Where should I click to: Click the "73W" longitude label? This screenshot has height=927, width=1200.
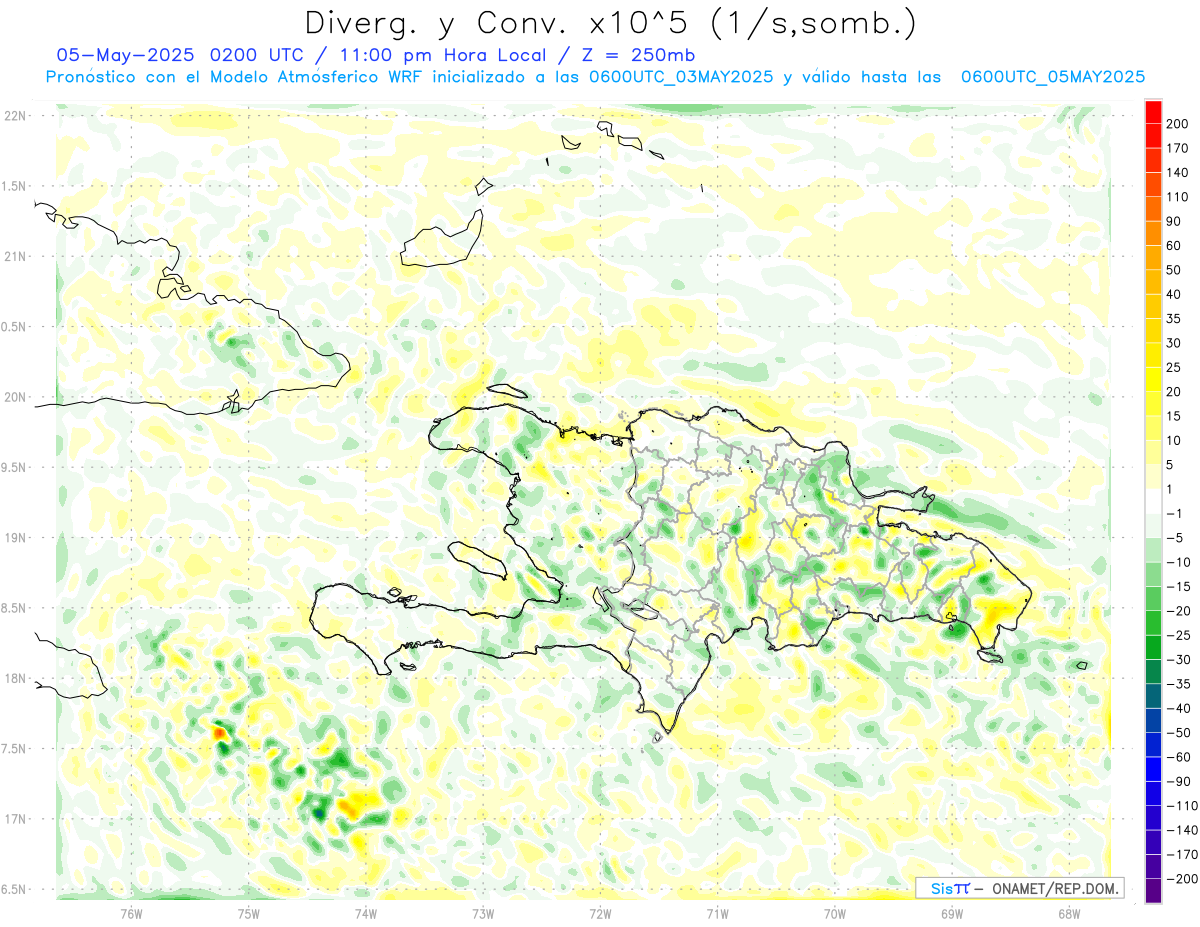tap(483, 914)
